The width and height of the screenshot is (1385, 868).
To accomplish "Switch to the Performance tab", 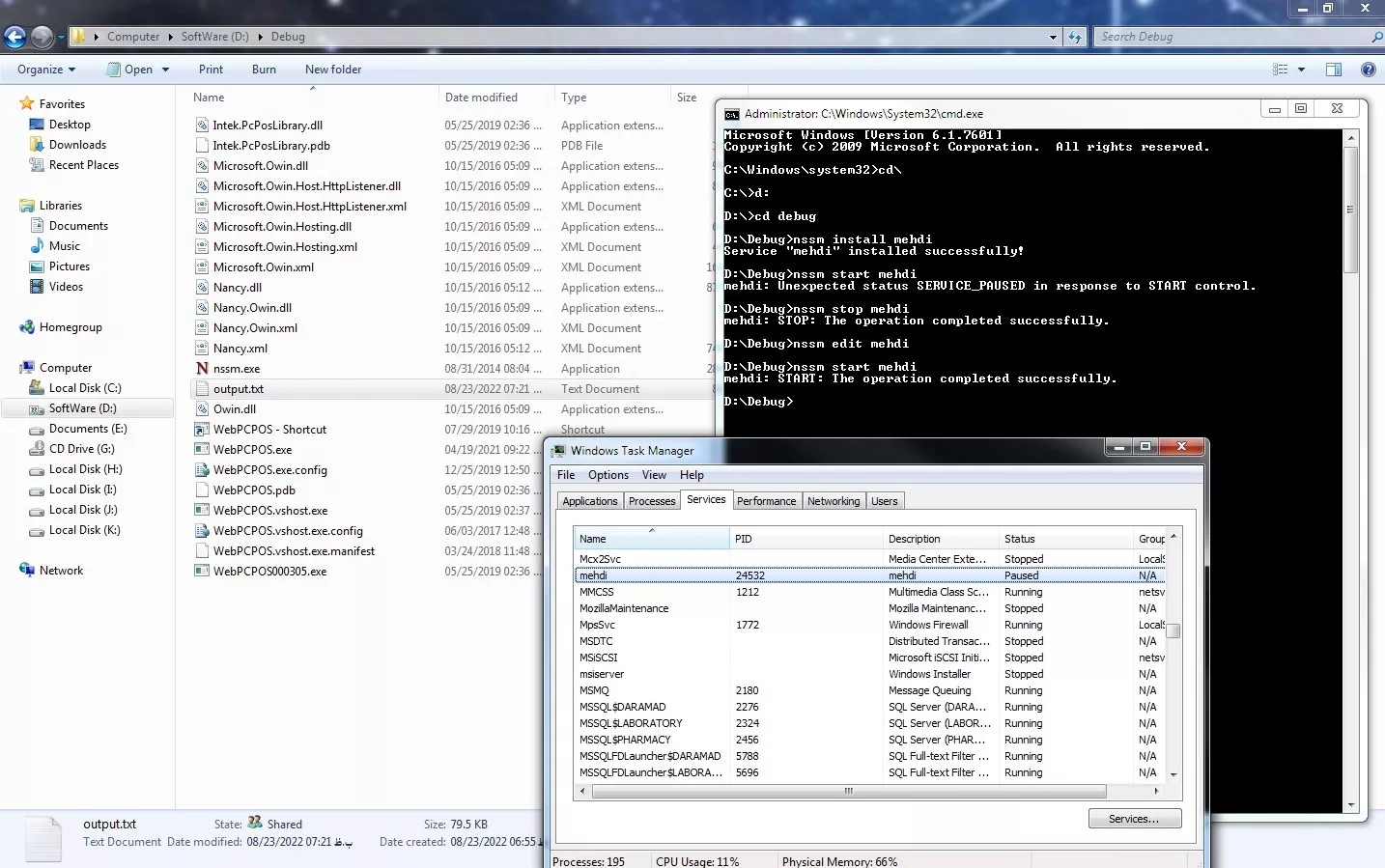I will (x=767, y=501).
